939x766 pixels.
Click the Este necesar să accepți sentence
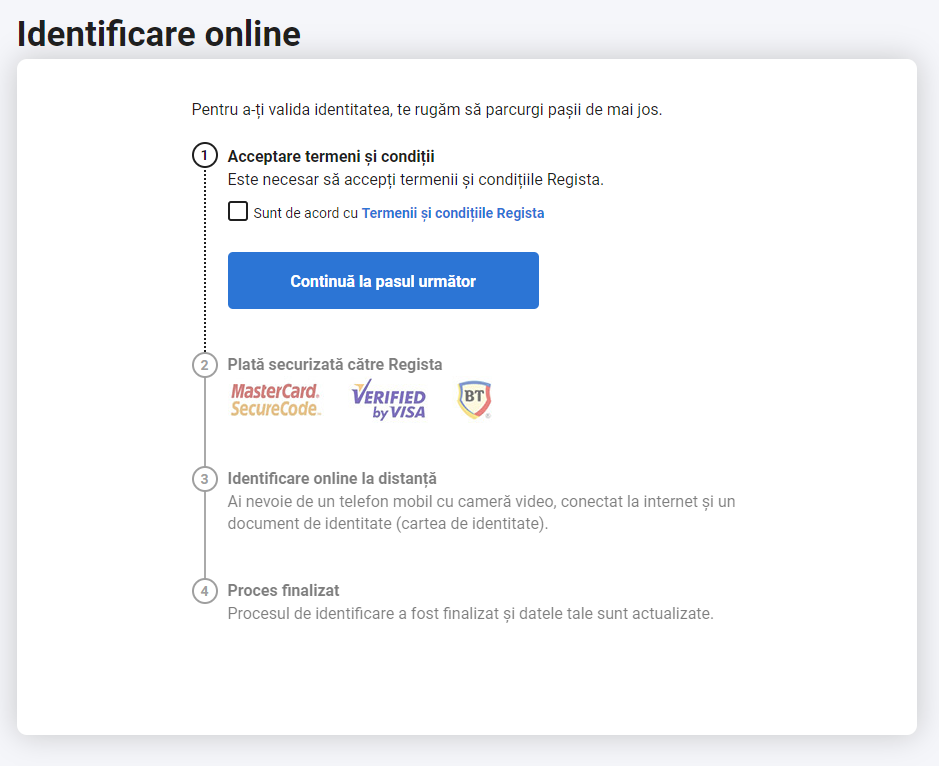click(x=416, y=180)
